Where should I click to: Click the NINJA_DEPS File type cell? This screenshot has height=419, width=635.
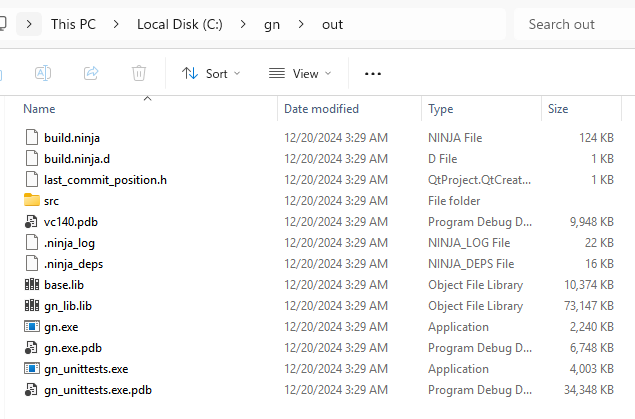click(471, 264)
